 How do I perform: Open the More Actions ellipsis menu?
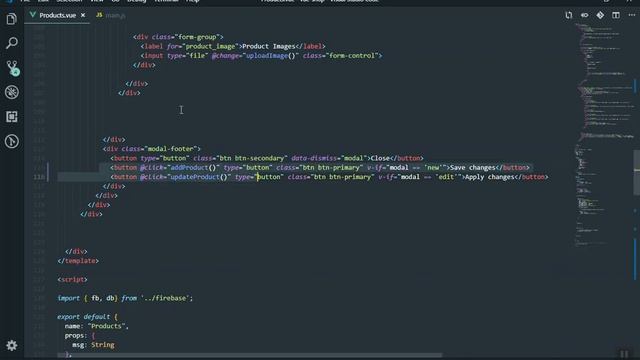tap(632, 15)
